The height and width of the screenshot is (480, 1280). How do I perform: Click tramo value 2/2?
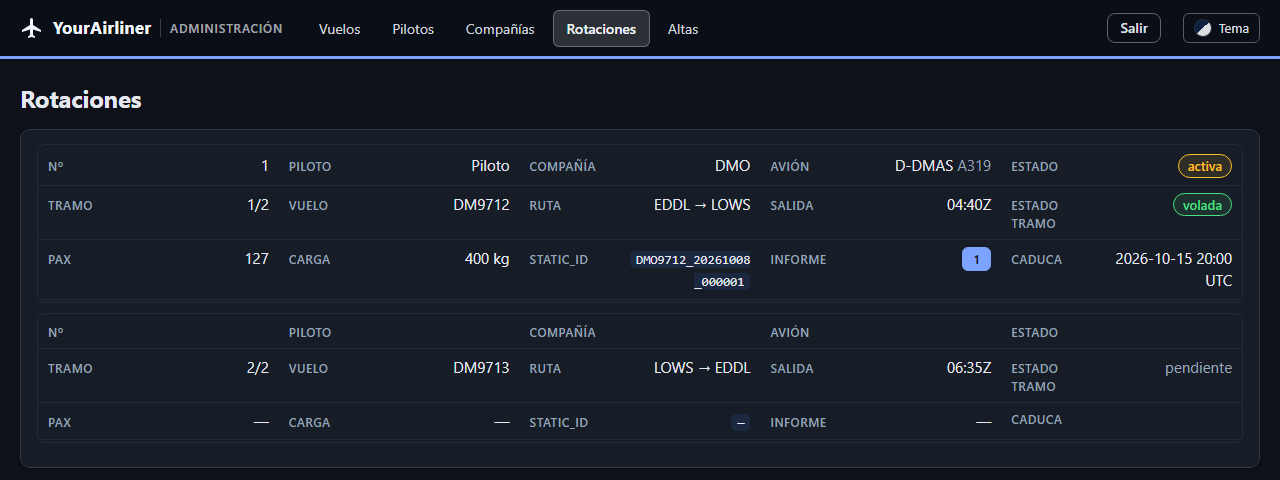258,368
